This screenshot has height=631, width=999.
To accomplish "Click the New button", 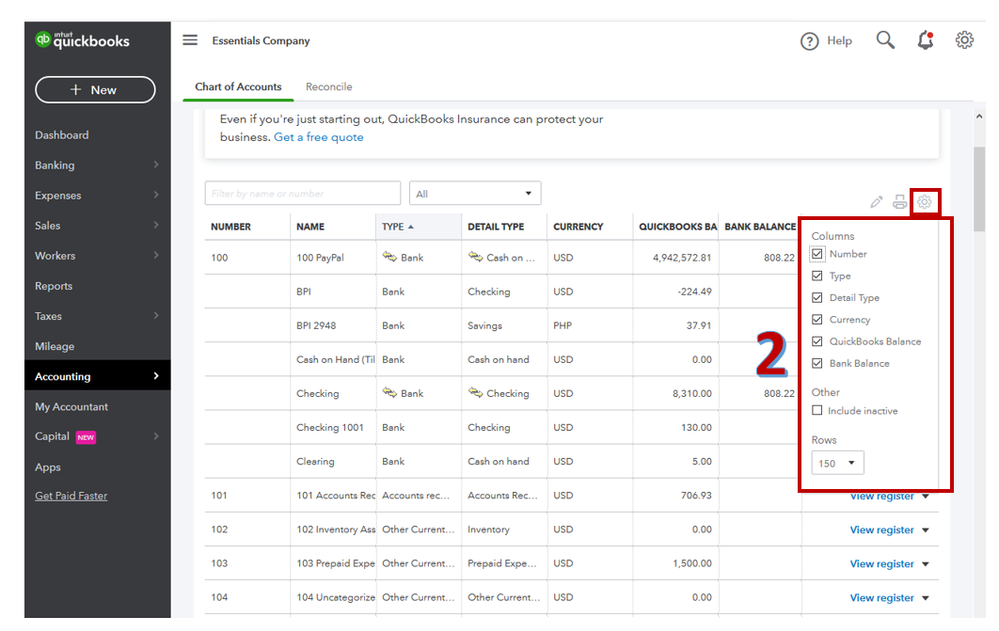I will [x=95, y=90].
